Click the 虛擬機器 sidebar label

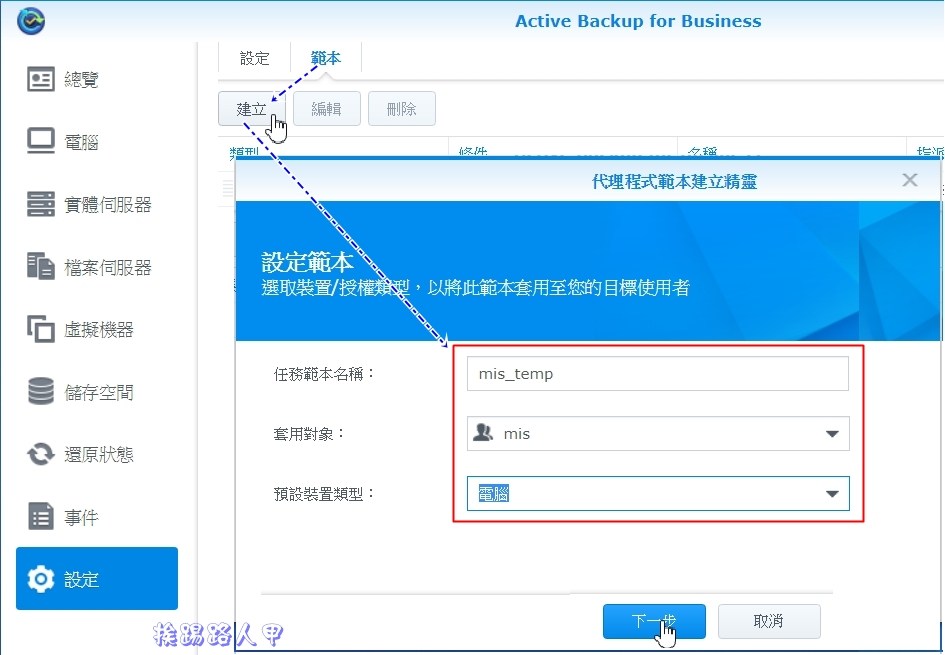coord(99,330)
